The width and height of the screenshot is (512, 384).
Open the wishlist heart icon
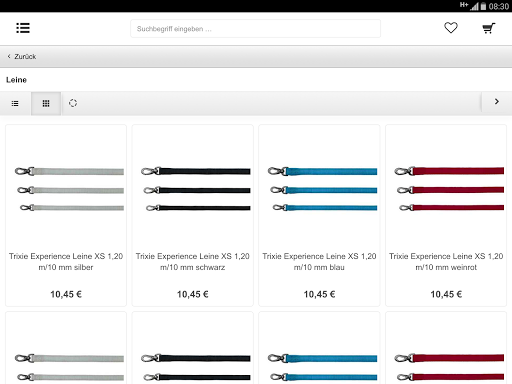[x=451, y=28]
